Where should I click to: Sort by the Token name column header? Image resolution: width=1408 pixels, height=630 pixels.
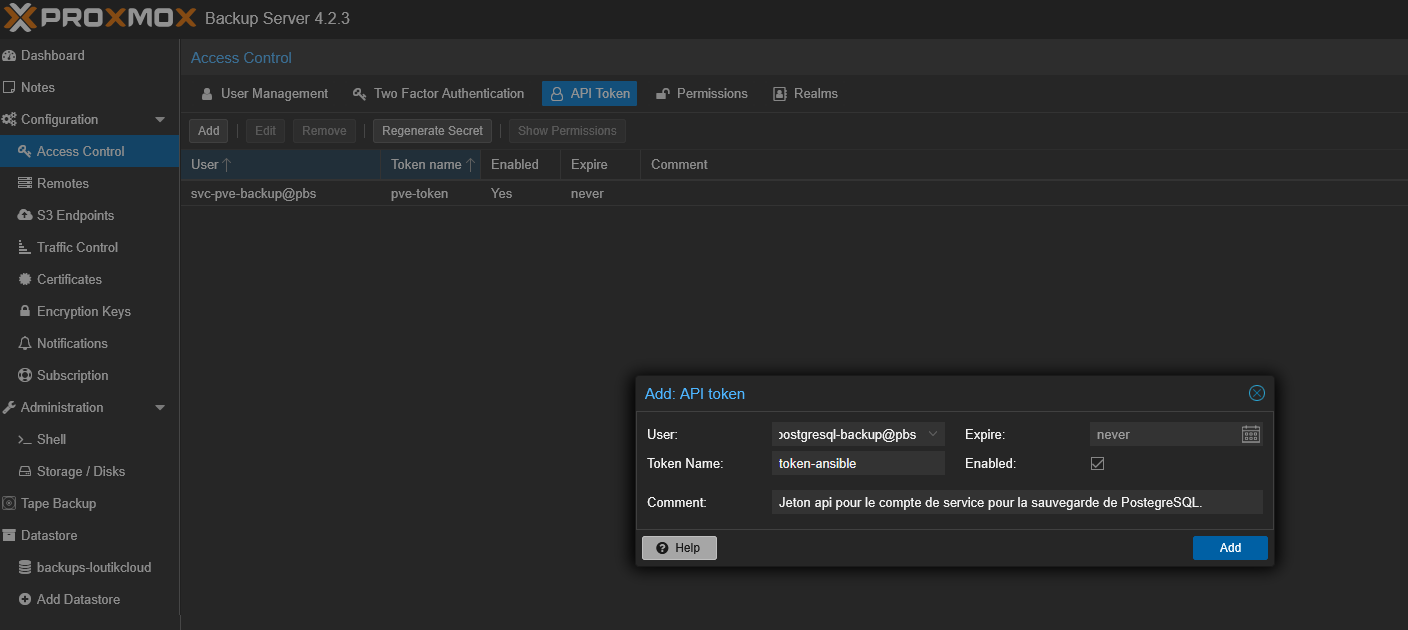coord(430,164)
